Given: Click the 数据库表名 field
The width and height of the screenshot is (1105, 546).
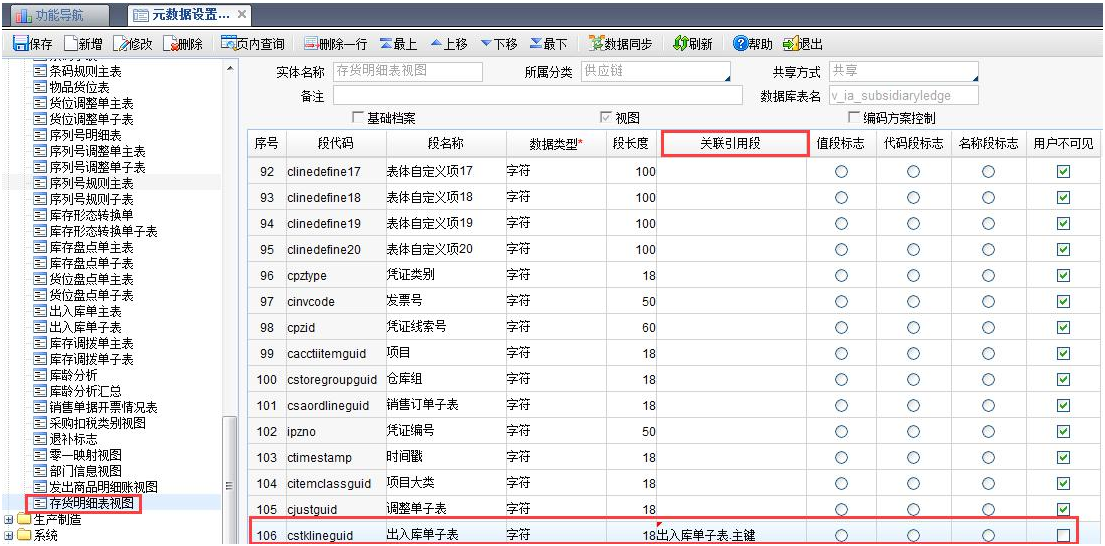Looking at the screenshot, I should click(x=903, y=95).
